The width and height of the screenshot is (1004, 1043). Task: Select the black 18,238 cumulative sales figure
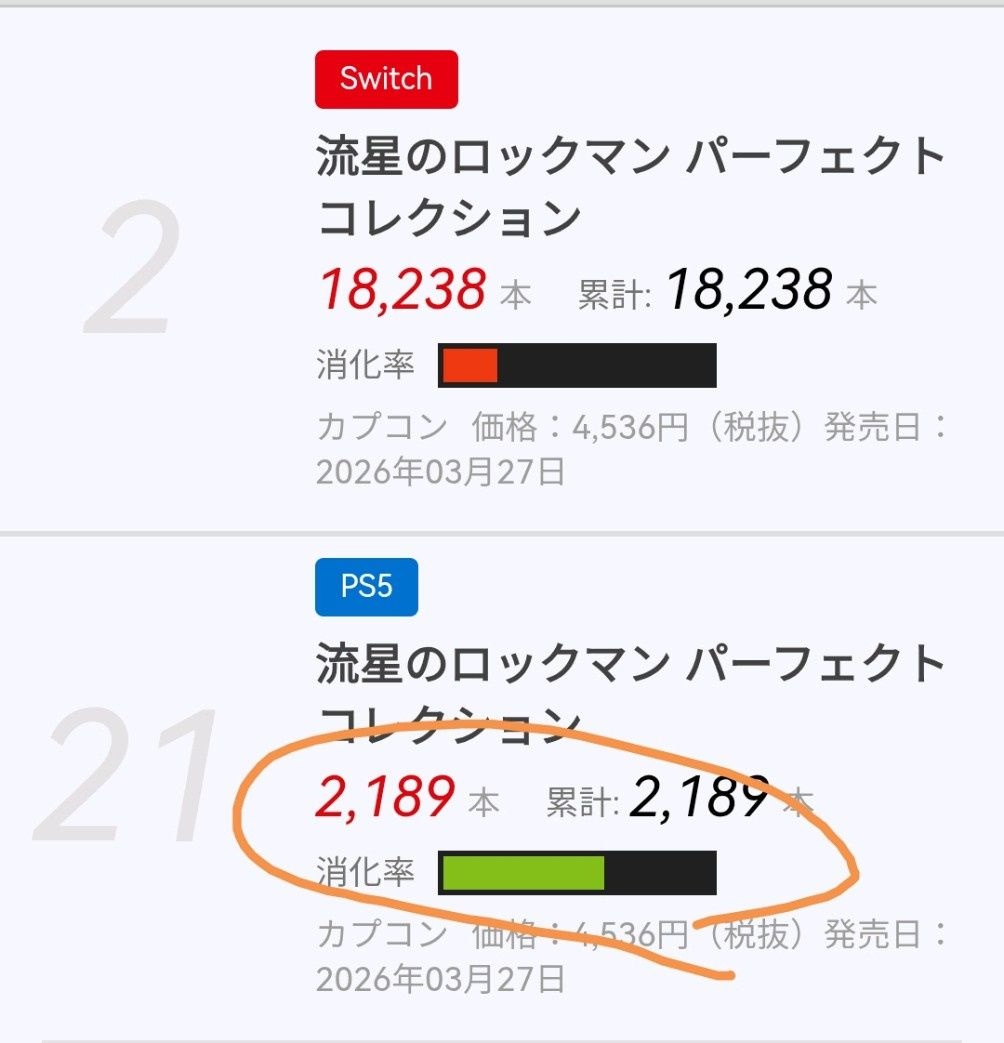point(749,290)
